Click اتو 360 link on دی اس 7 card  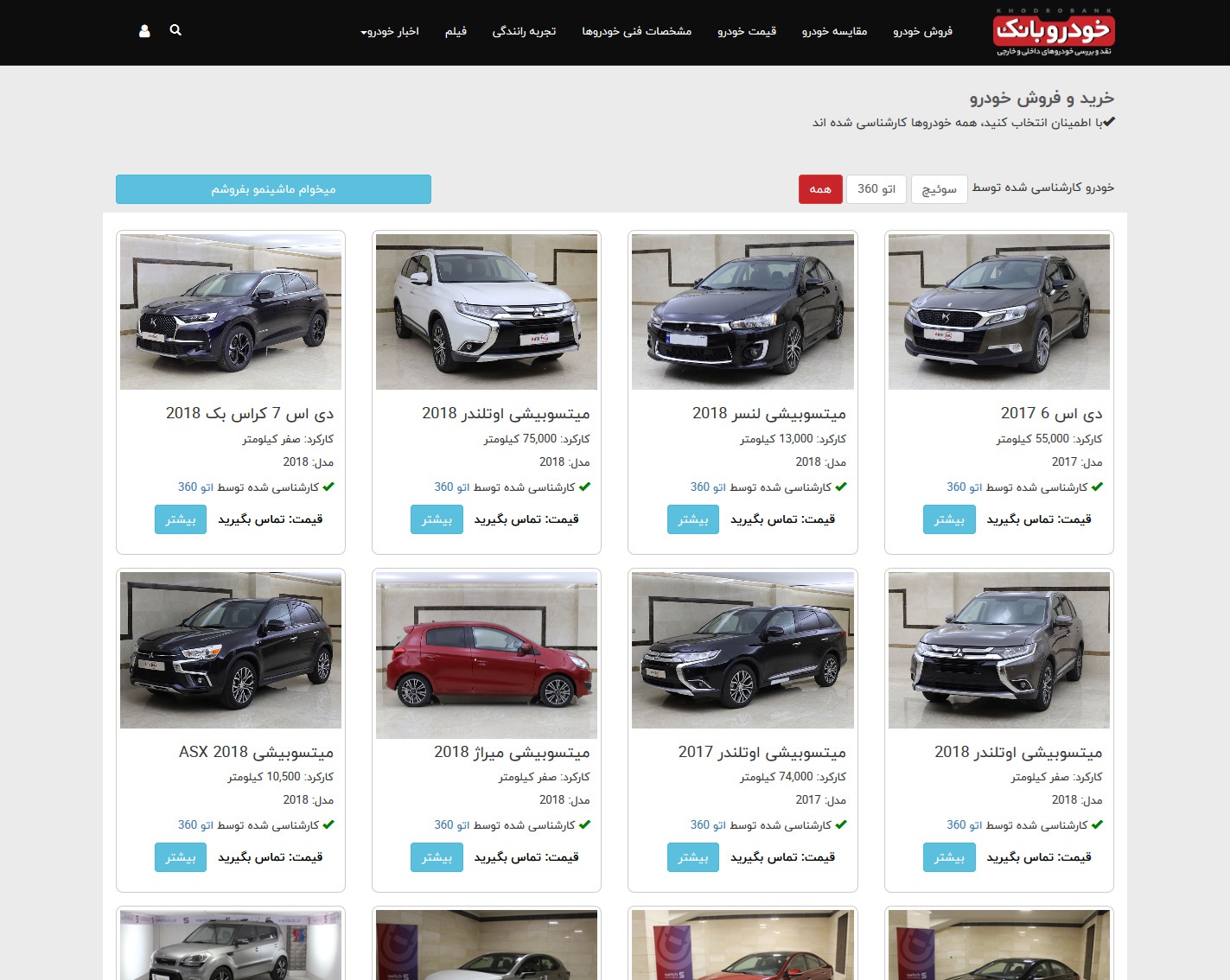[x=195, y=487]
